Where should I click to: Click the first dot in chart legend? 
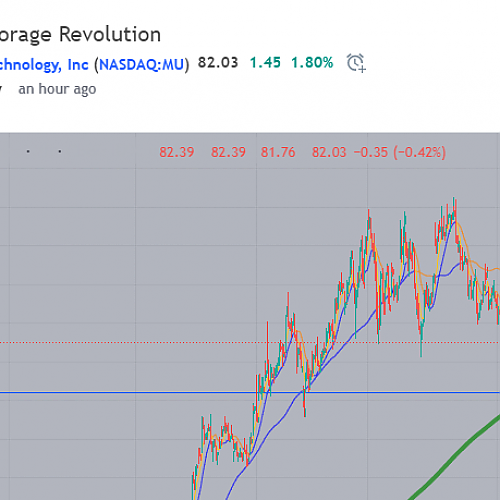click(x=28, y=152)
